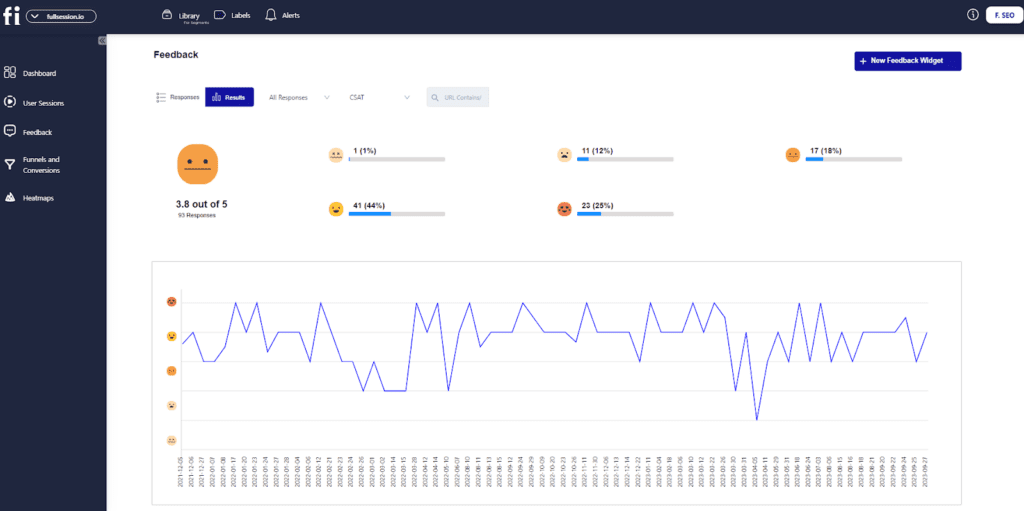The image size is (1024, 511).
Task: Expand the All Responses filter dropdown
Action: click(x=299, y=97)
